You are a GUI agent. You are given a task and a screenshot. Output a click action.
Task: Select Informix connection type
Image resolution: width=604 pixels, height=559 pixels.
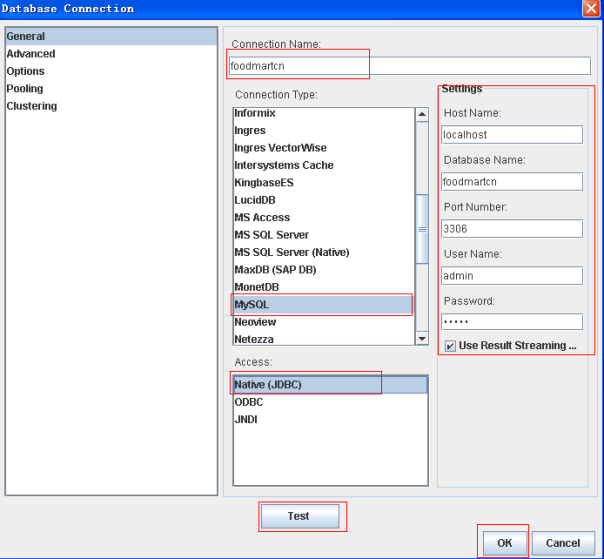coord(324,113)
